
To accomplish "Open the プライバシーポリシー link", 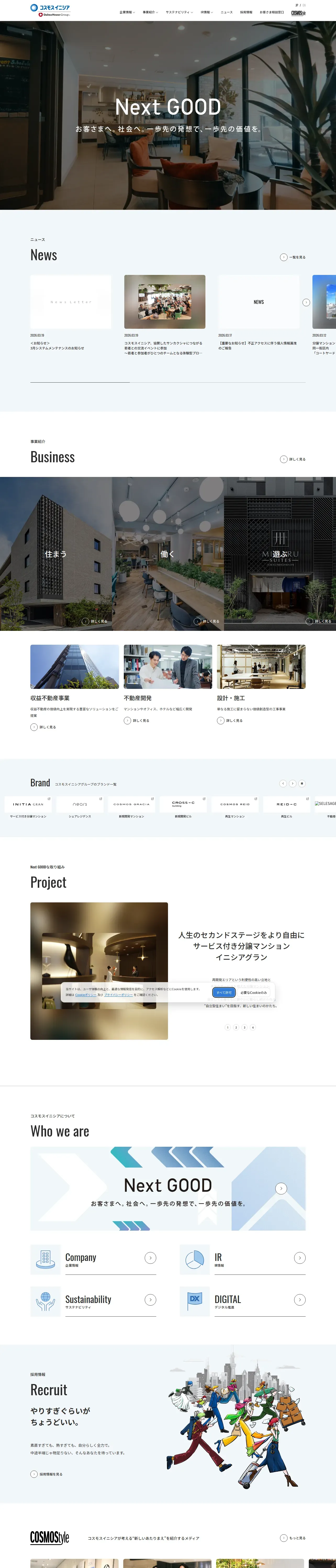I will [x=118, y=995].
